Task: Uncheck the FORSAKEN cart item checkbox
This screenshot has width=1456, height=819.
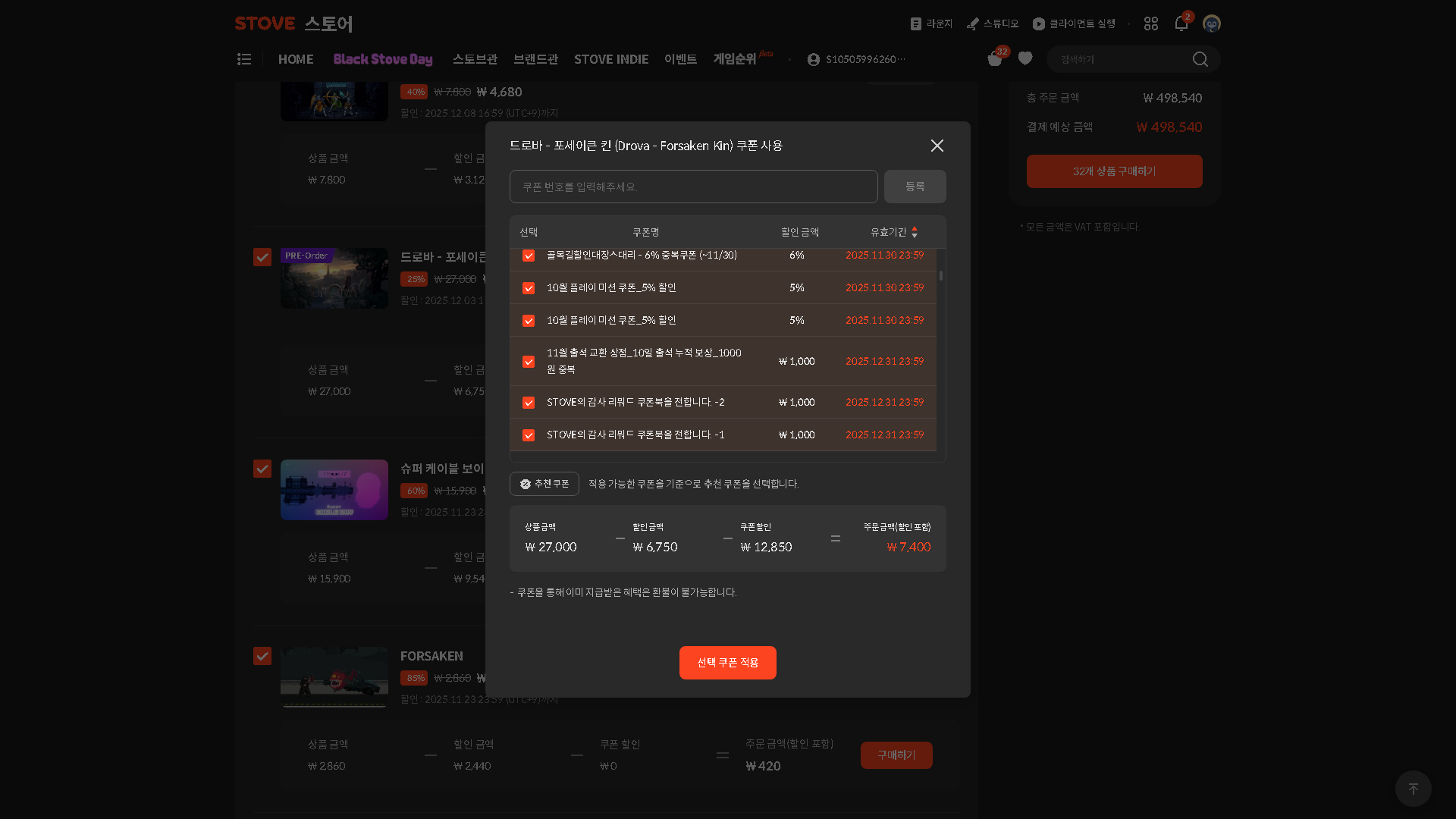Action: [262, 656]
